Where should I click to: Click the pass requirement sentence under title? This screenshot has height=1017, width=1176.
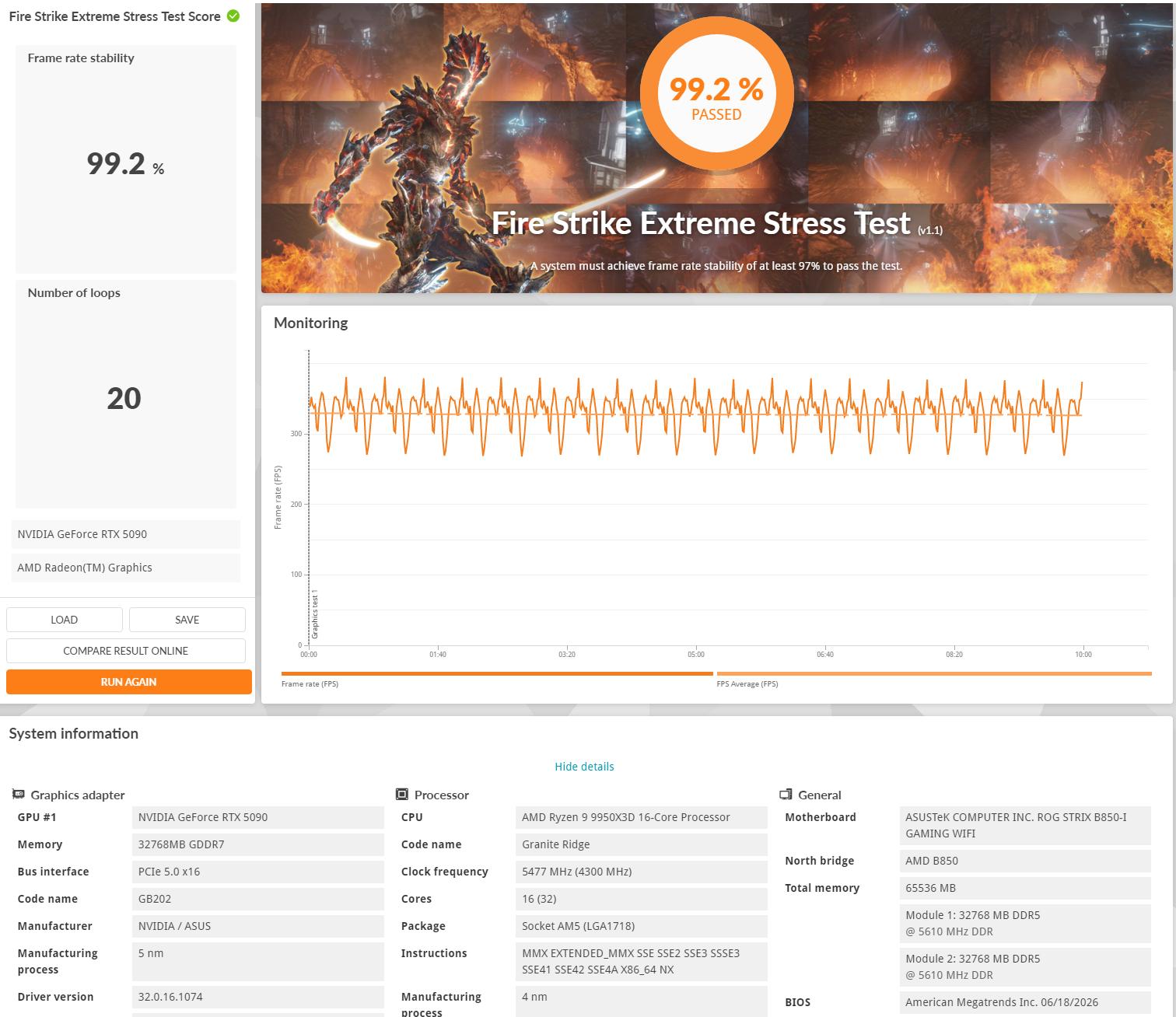click(716, 266)
